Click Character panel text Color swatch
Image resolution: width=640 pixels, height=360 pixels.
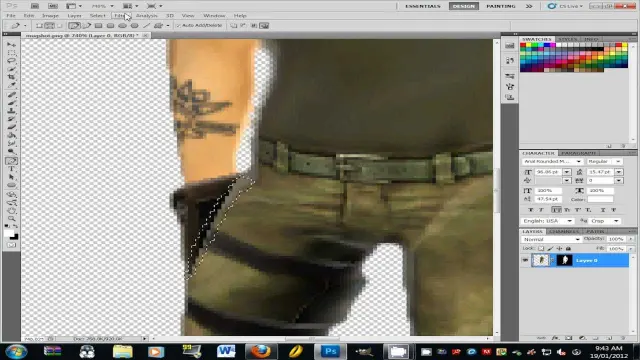tap(600, 199)
